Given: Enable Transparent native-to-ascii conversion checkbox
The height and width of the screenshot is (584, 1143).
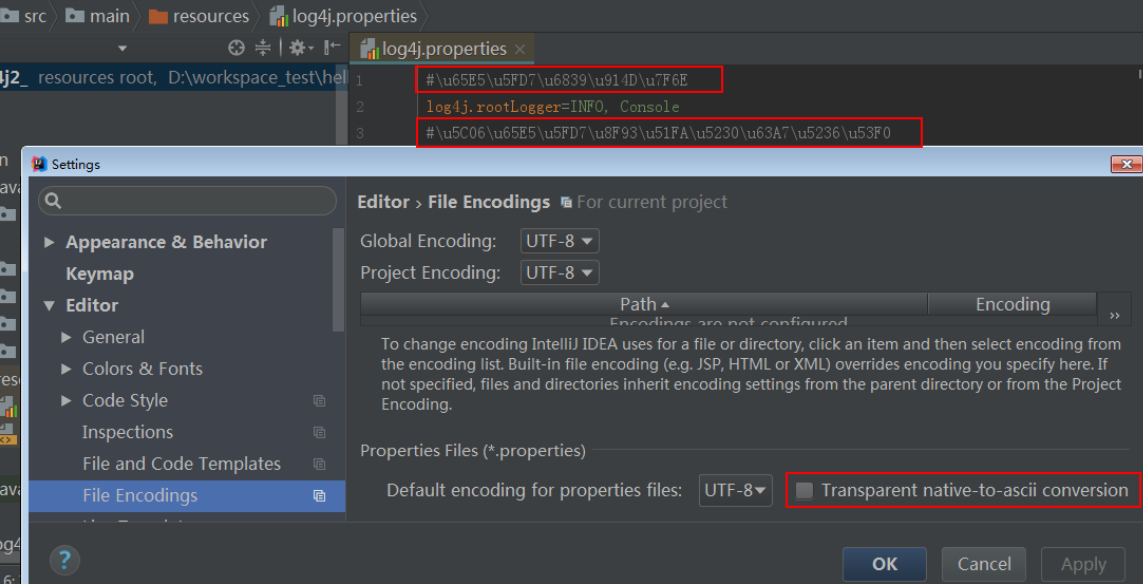Looking at the screenshot, I should point(805,491).
